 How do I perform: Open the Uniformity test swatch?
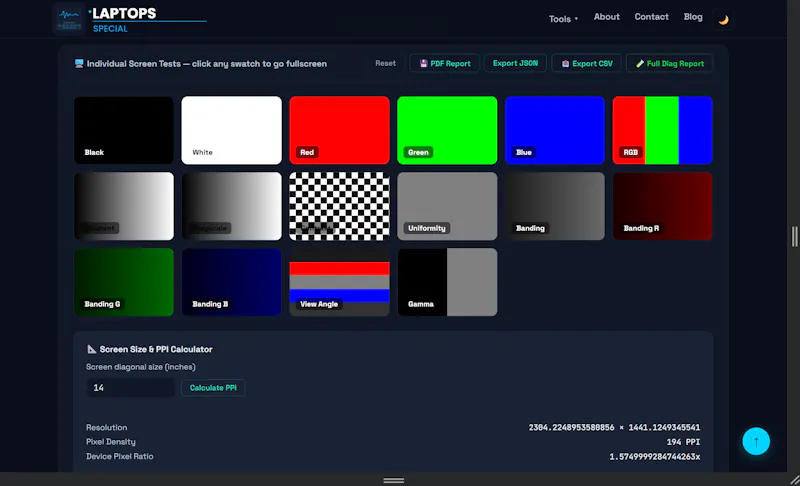click(x=447, y=206)
